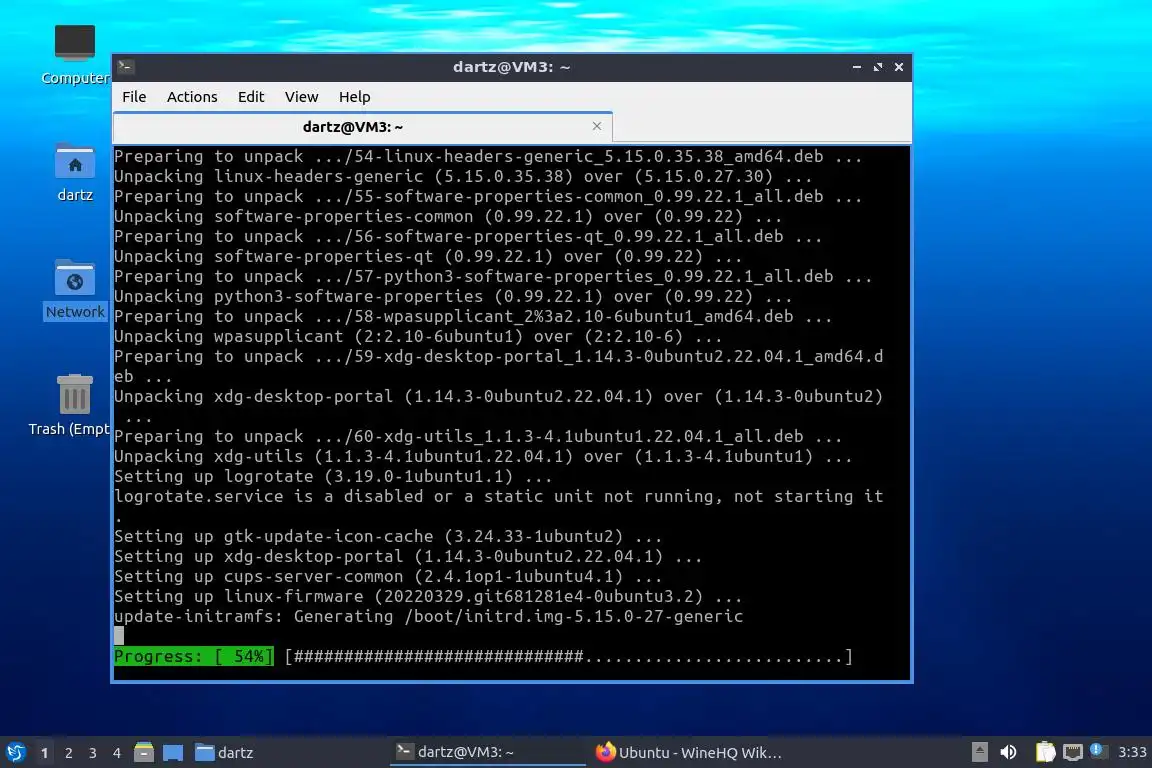Screen dimensions: 1152x768
Task: Maximize the terminal window
Action: 878,67
